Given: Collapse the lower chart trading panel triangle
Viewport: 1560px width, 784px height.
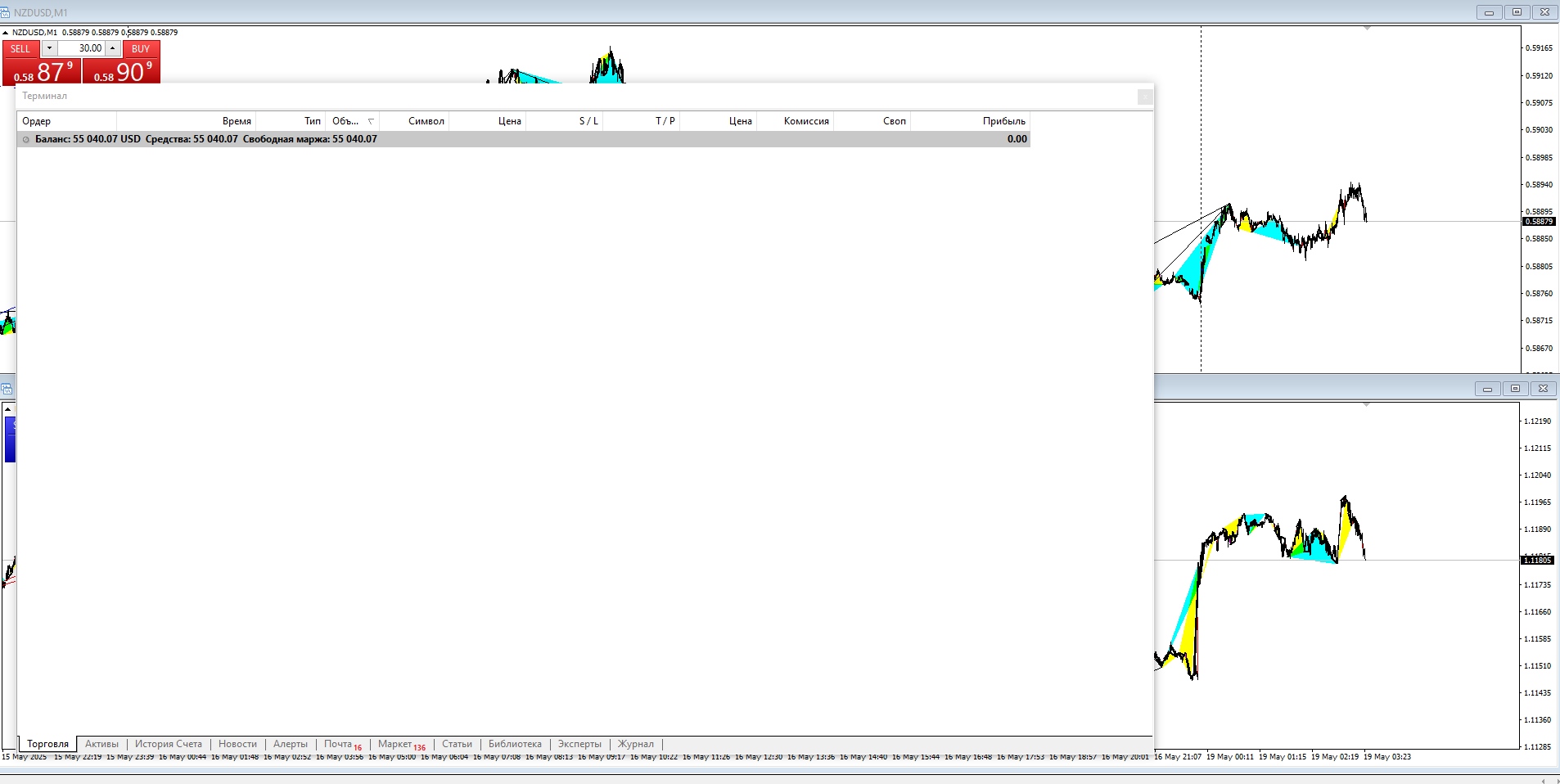Looking at the screenshot, I should point(7,408).
